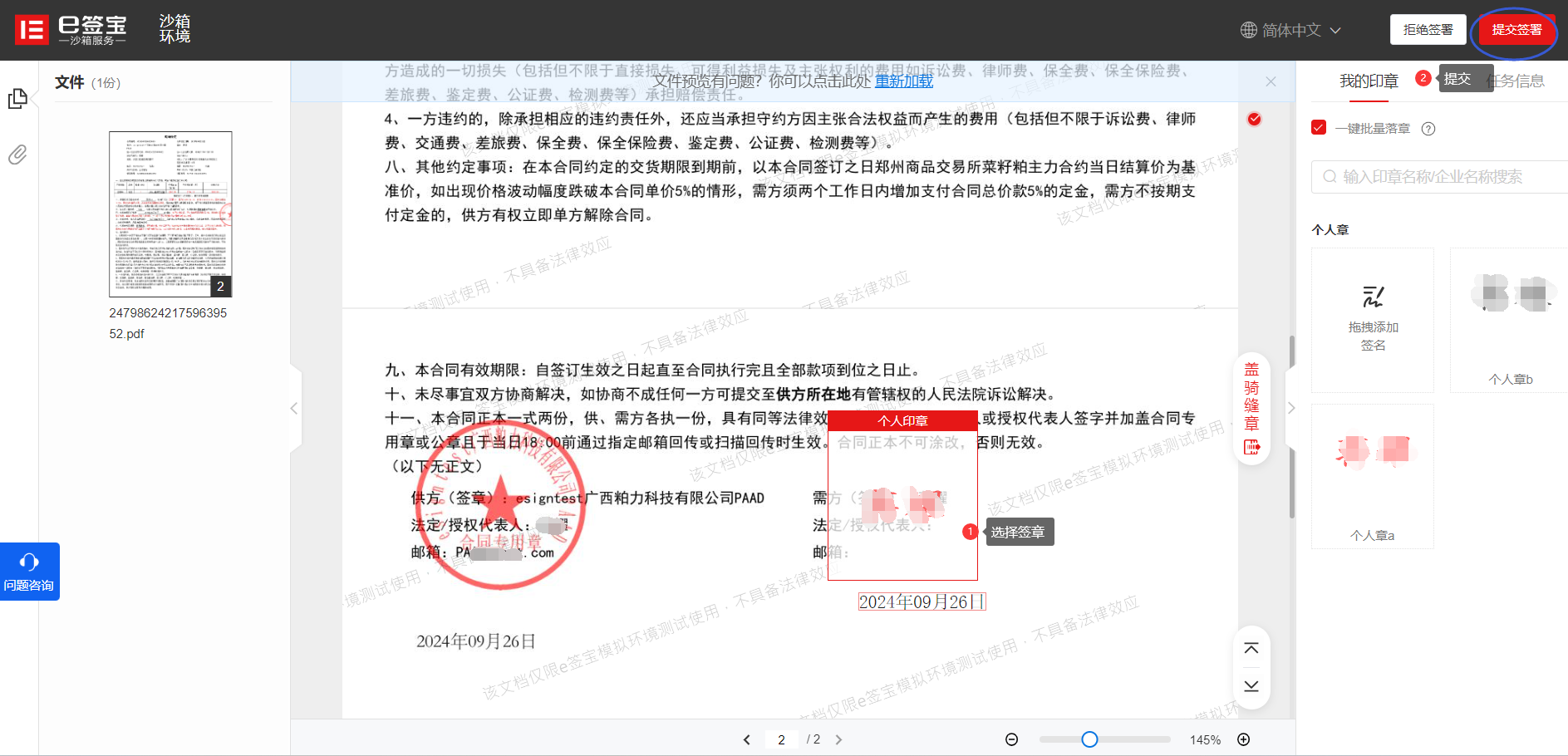The height and width of the screenshot is (756, 1568).
Task: Click the zoom slider handle
Action: (x=1089, y=739)
